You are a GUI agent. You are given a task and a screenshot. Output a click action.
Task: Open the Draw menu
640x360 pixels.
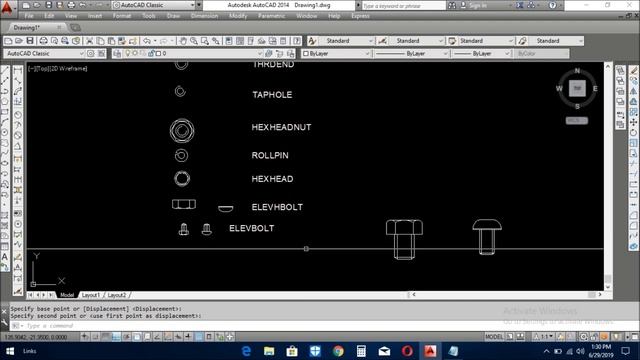173,16
